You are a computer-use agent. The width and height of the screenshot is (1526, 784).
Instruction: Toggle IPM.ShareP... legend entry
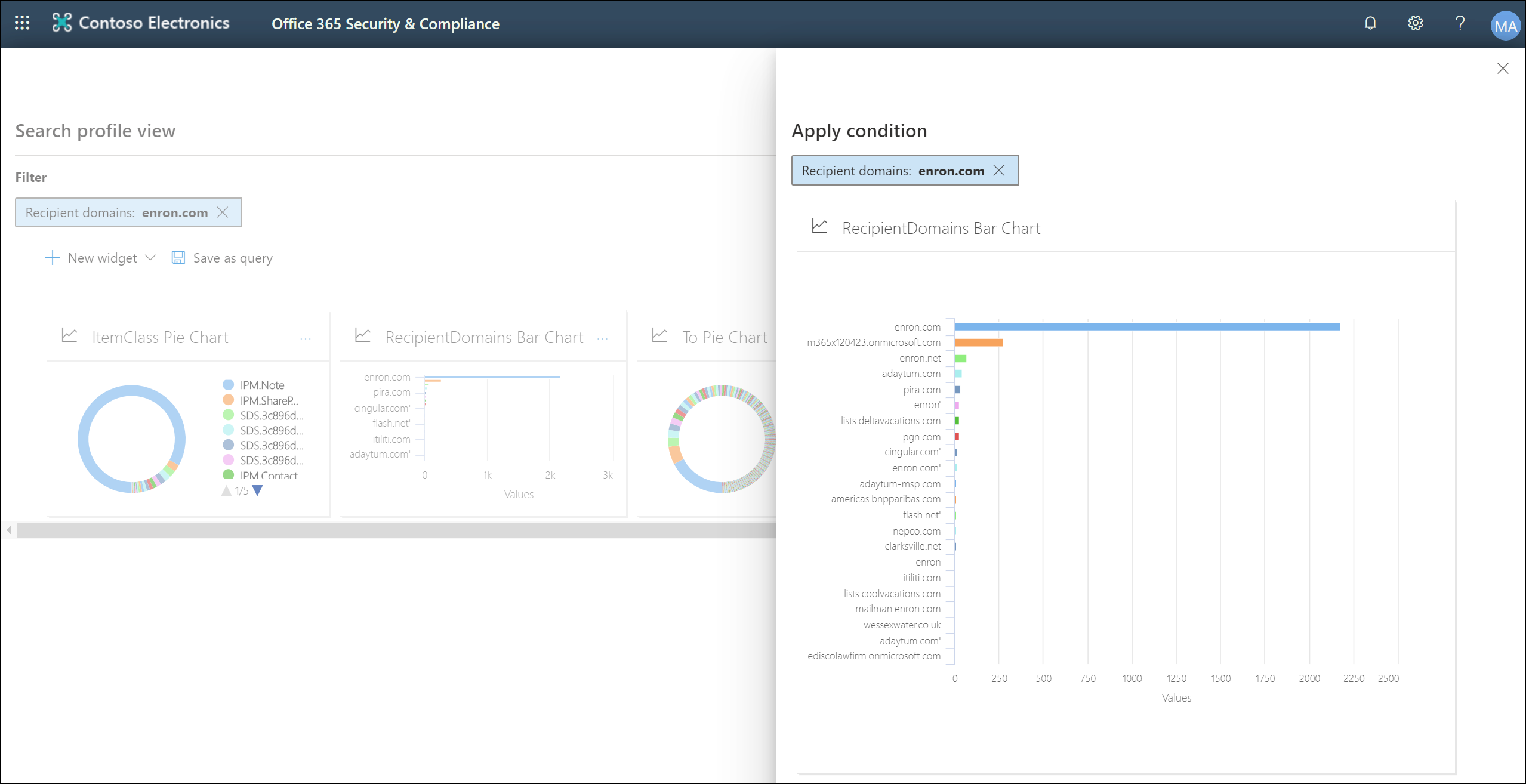[x=260, y=400]
